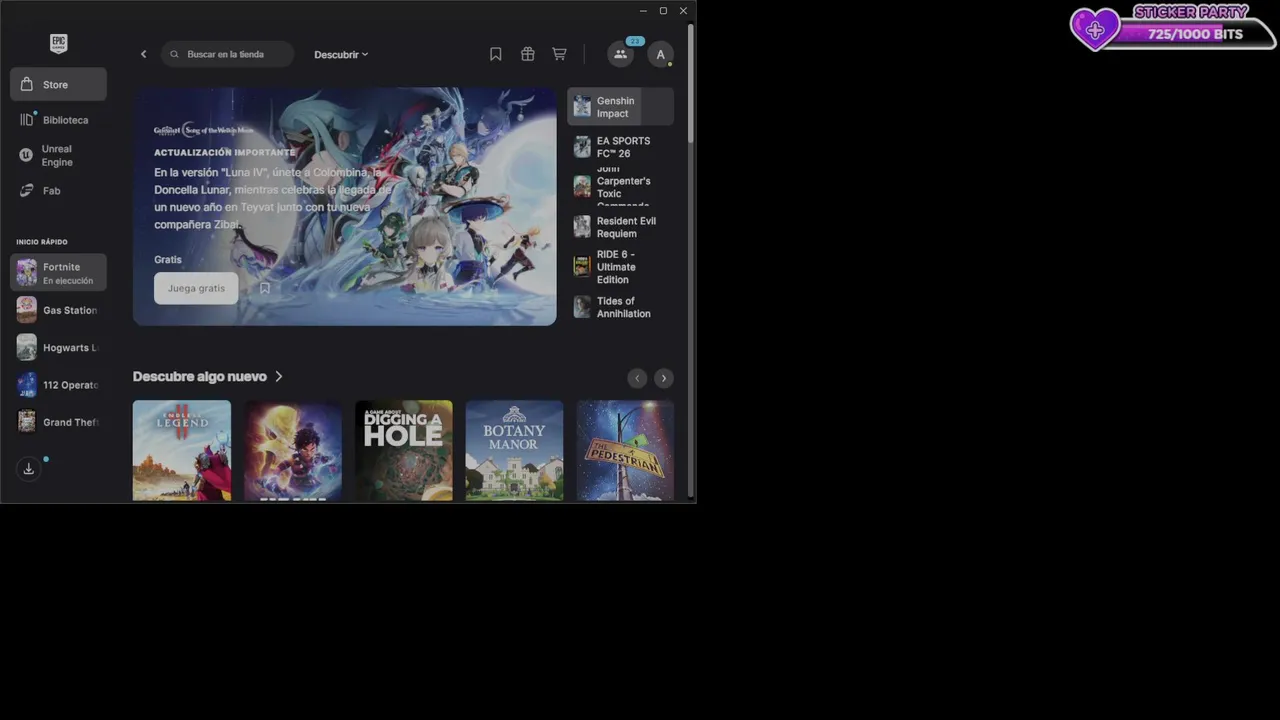Click the Unreal Engine logo icon
1280x720 pixels.
click(x=26, y=155)
